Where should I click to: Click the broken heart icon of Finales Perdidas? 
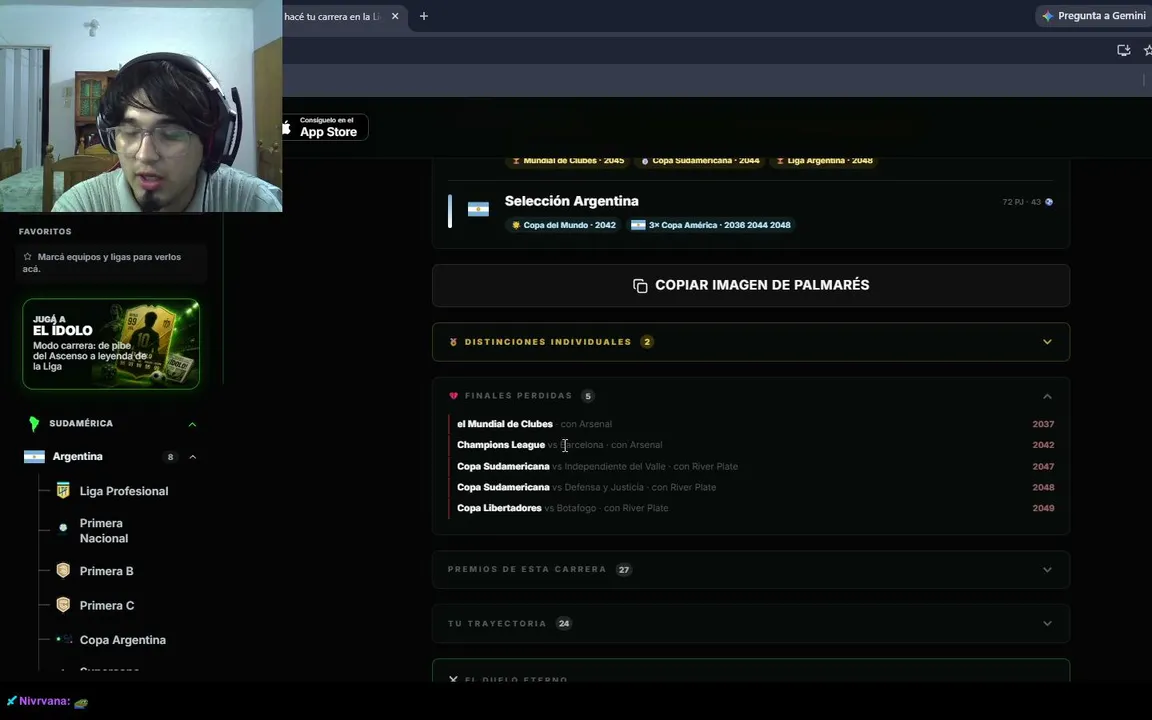point(453,396)
